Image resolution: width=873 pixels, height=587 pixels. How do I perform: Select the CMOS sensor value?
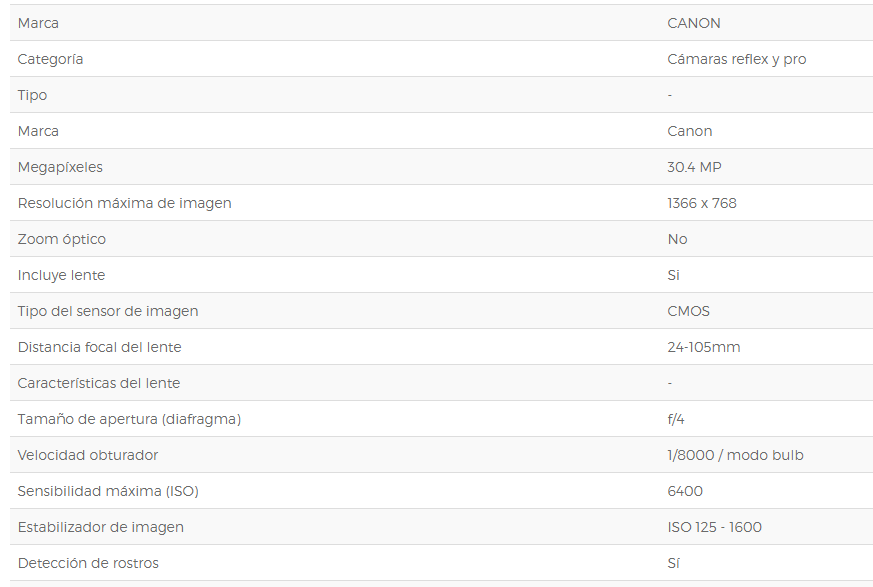(688, 311)
